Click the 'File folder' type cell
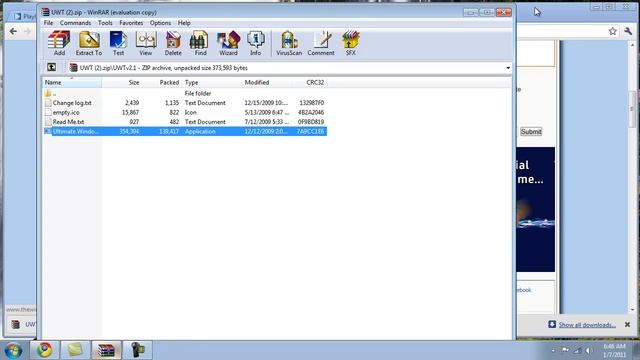 coord(198,93)
